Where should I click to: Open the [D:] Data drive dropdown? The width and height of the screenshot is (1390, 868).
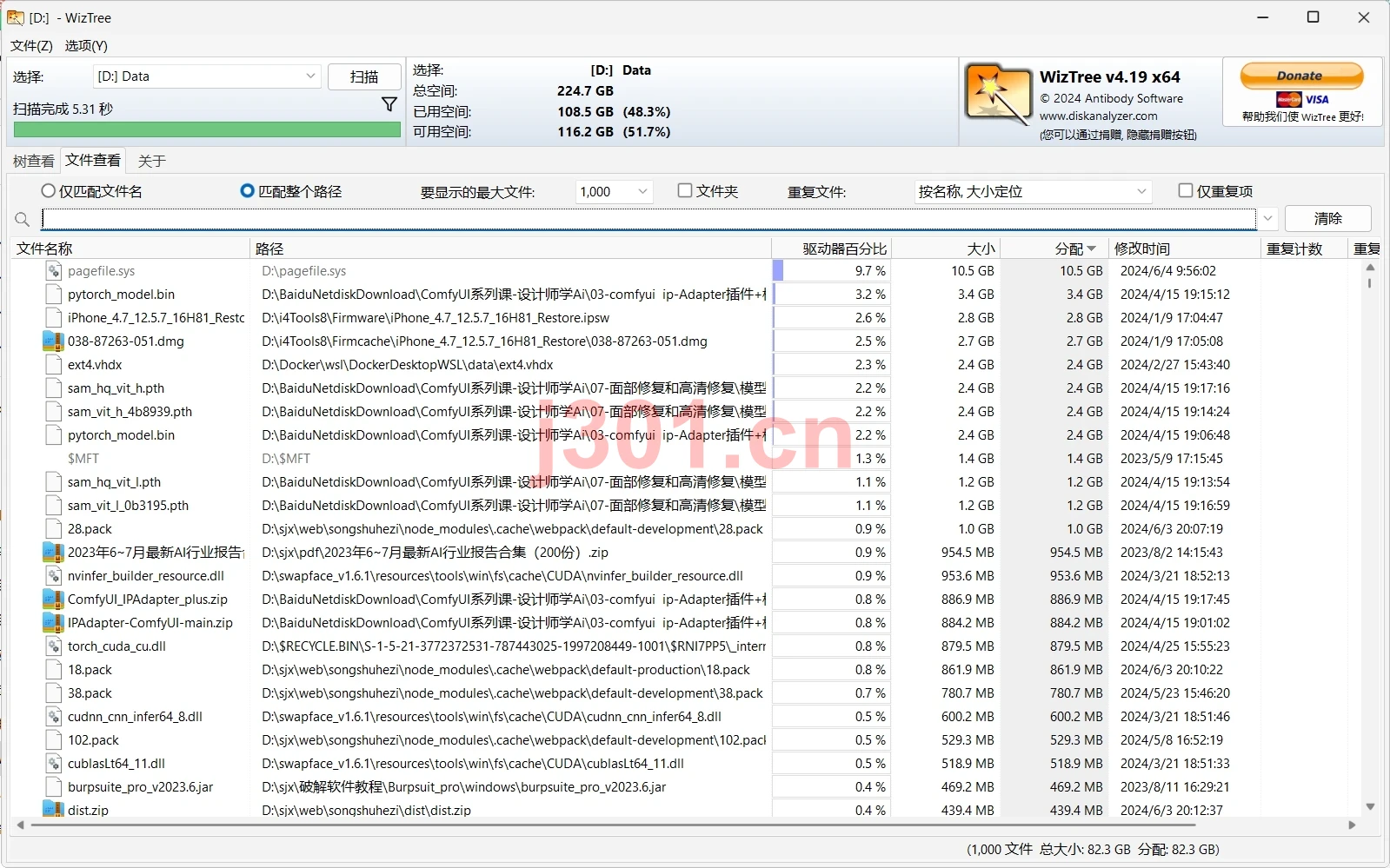(207, 76)
